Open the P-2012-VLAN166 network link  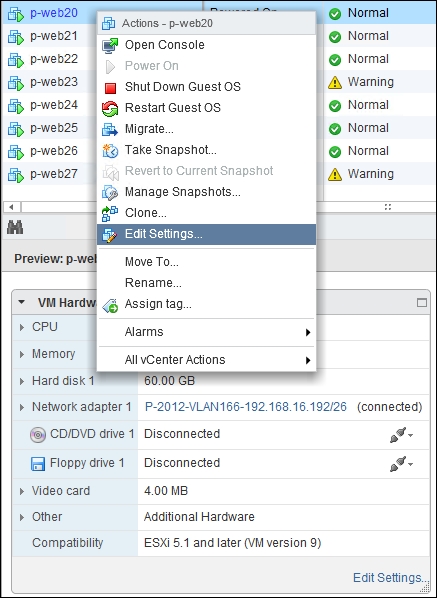pos(246,407)
